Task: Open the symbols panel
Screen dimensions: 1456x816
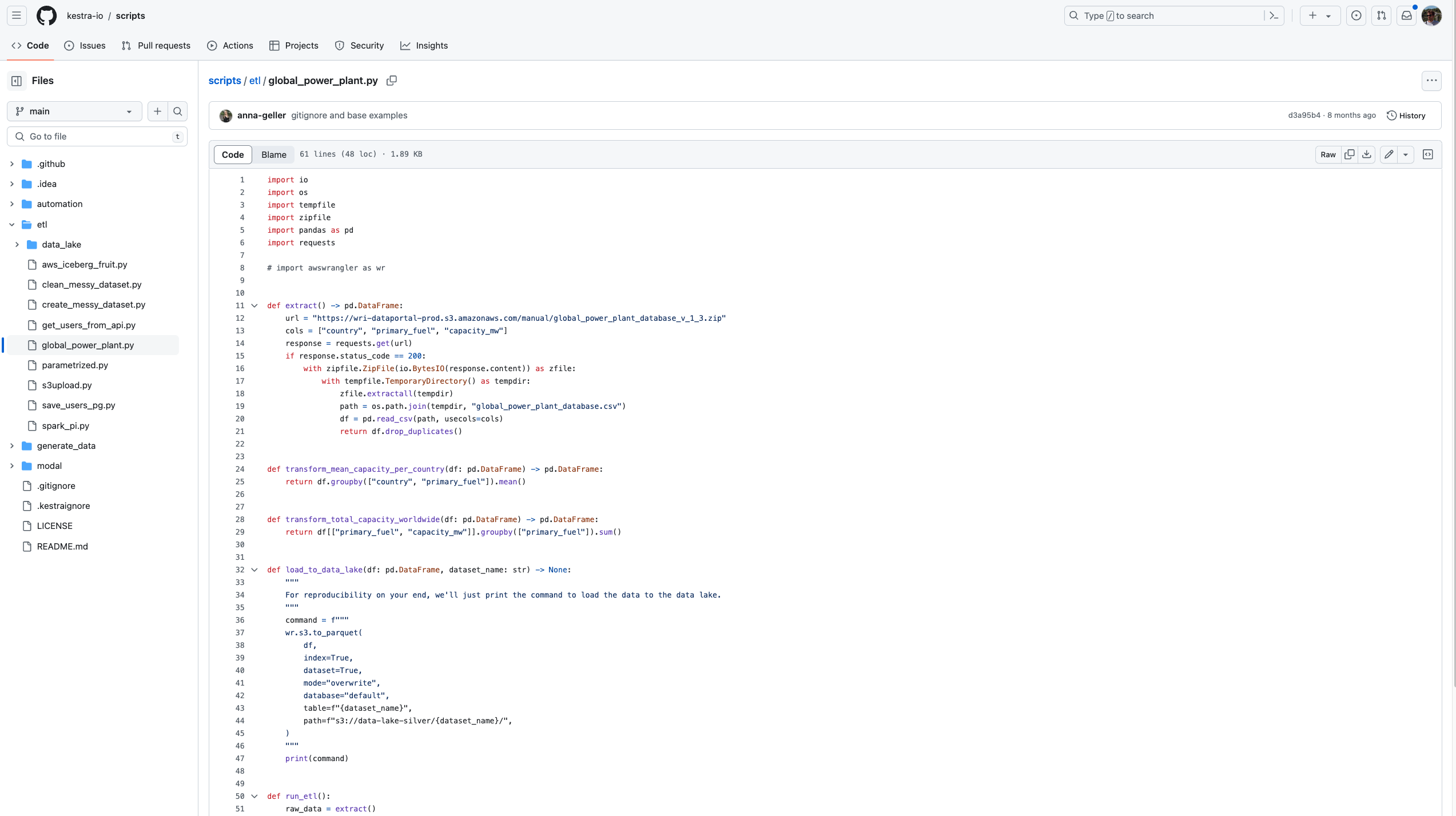Action: (x=1427, y=154)
